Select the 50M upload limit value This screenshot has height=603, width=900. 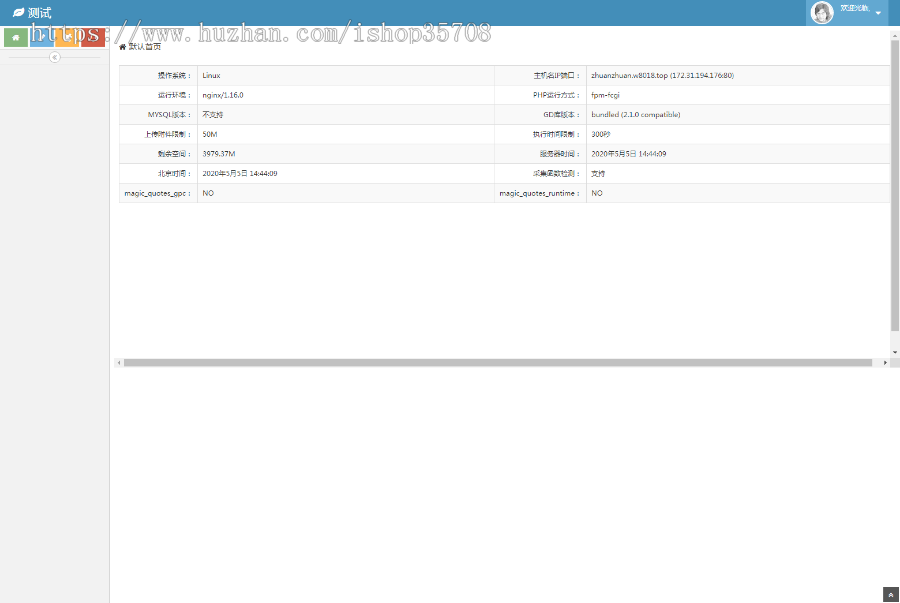(x=210, y=134)
